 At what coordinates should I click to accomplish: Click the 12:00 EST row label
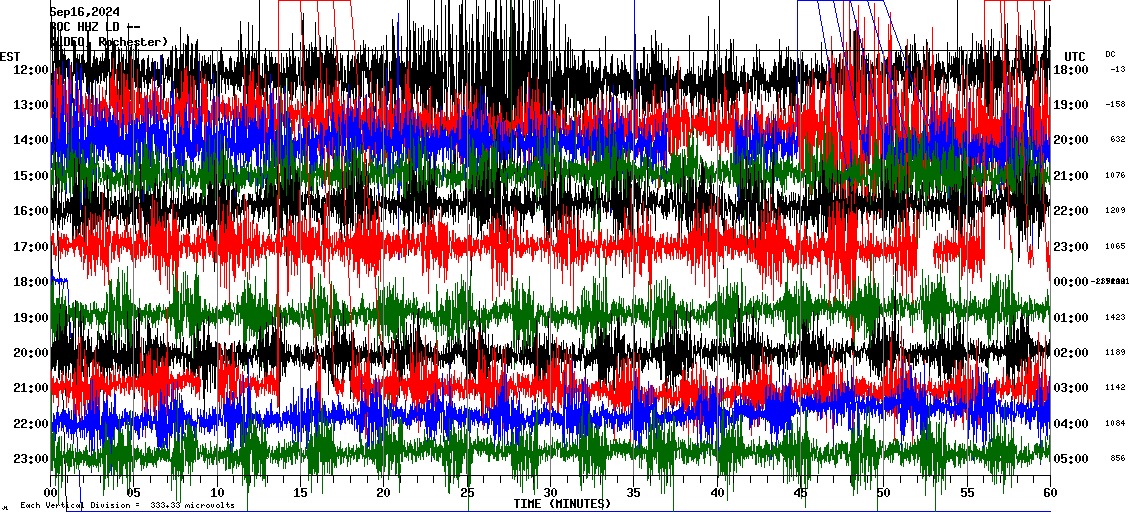pyautogui.click(x=30, y=70)
